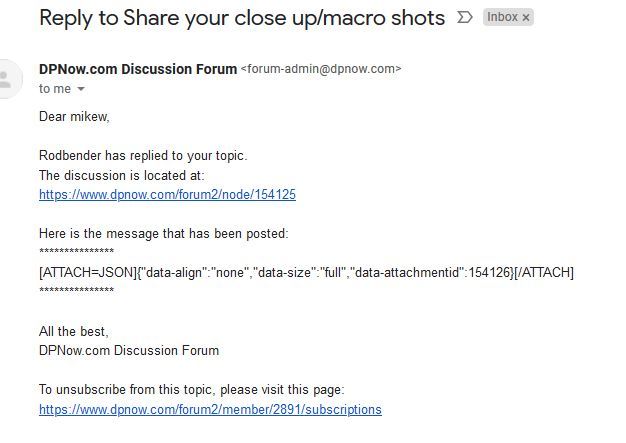The image size is (626, 443).
Task: Click sender name DPNow.com Discussion Forum in header
Action: tap(137, 69)
